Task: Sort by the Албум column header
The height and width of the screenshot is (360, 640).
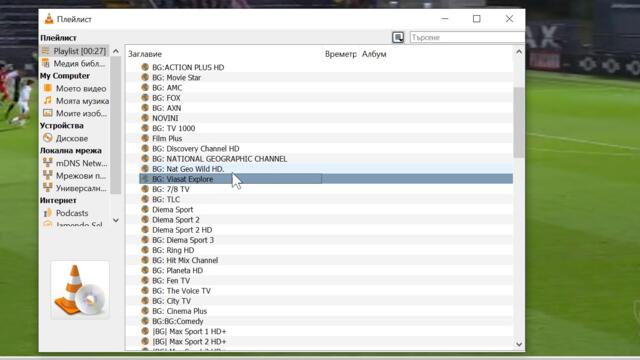Action: [x=374, y=54]
